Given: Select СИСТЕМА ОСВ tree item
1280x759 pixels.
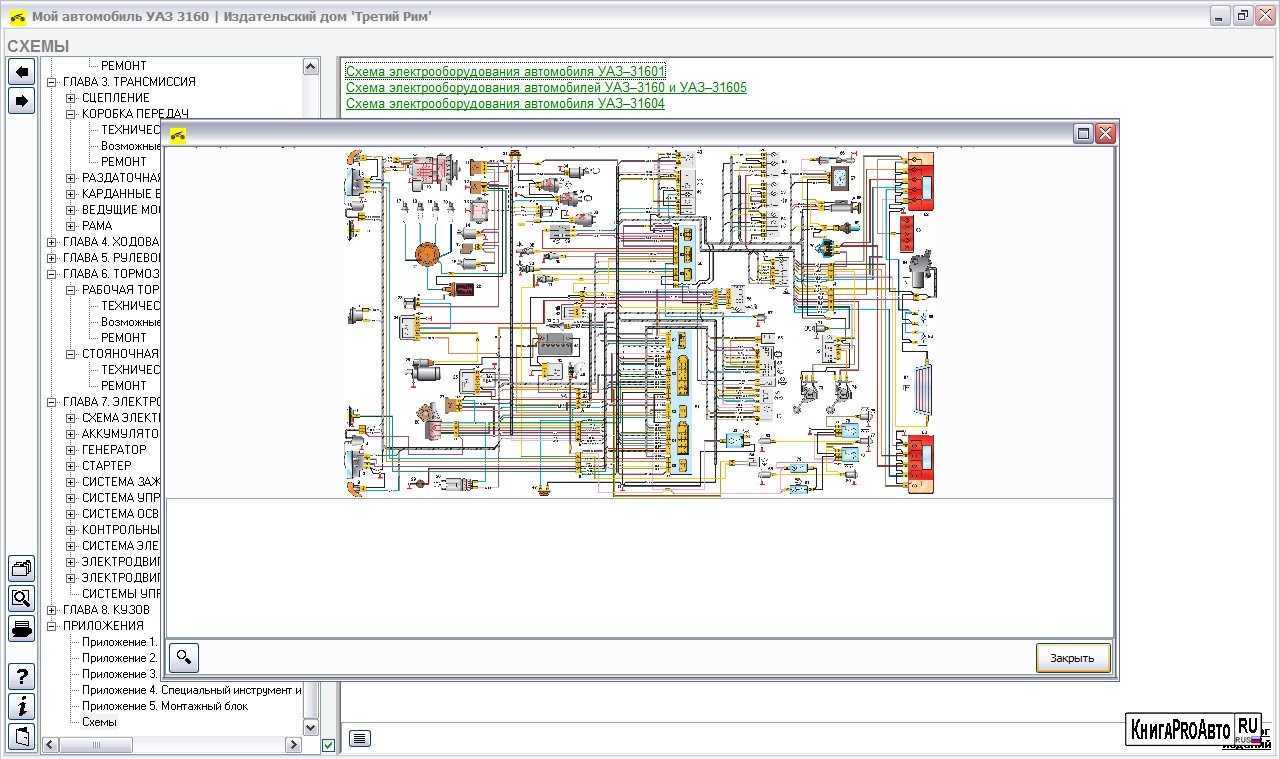Looking at the screenshot, I should [121, 514].
